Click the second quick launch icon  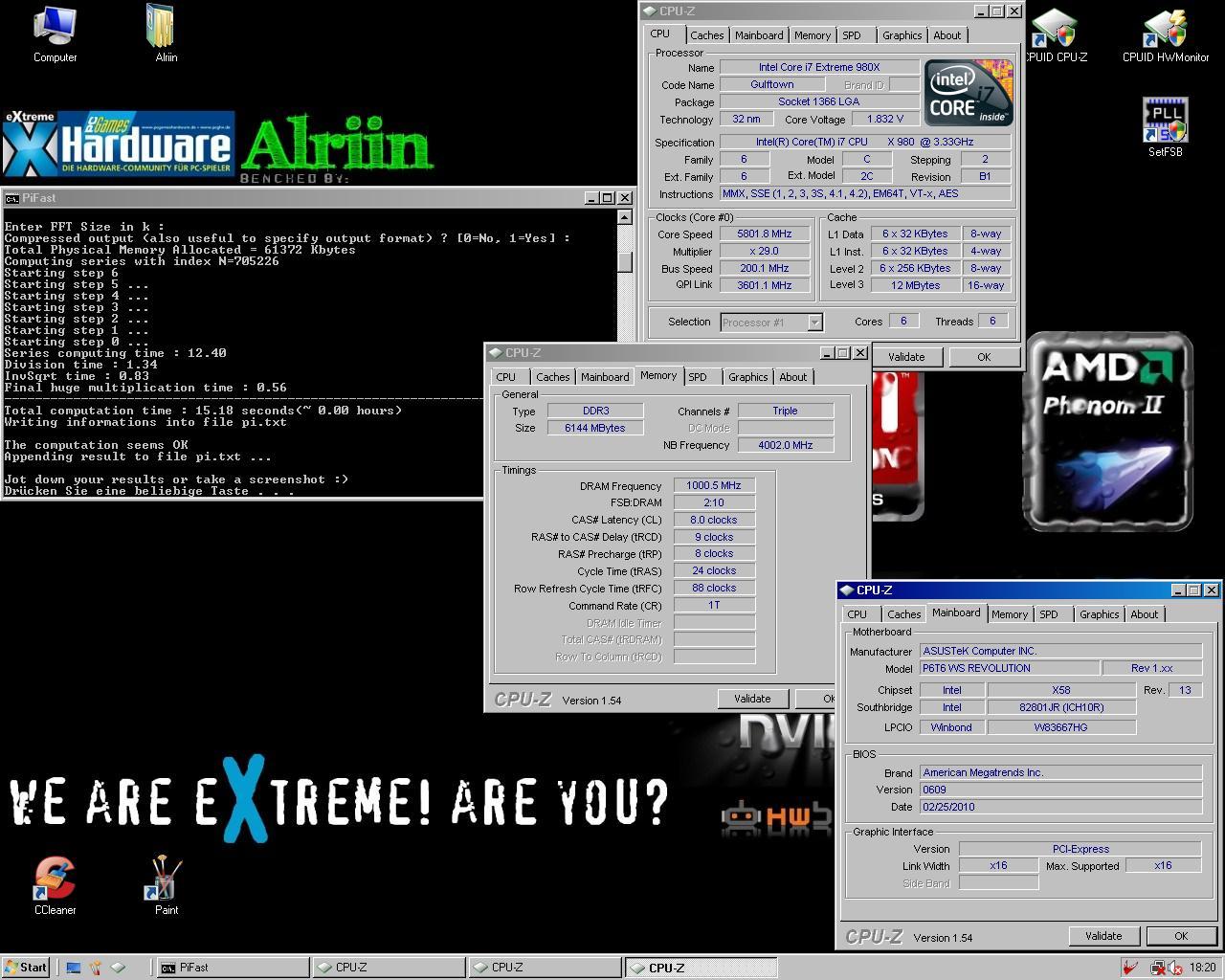(95, 968)
